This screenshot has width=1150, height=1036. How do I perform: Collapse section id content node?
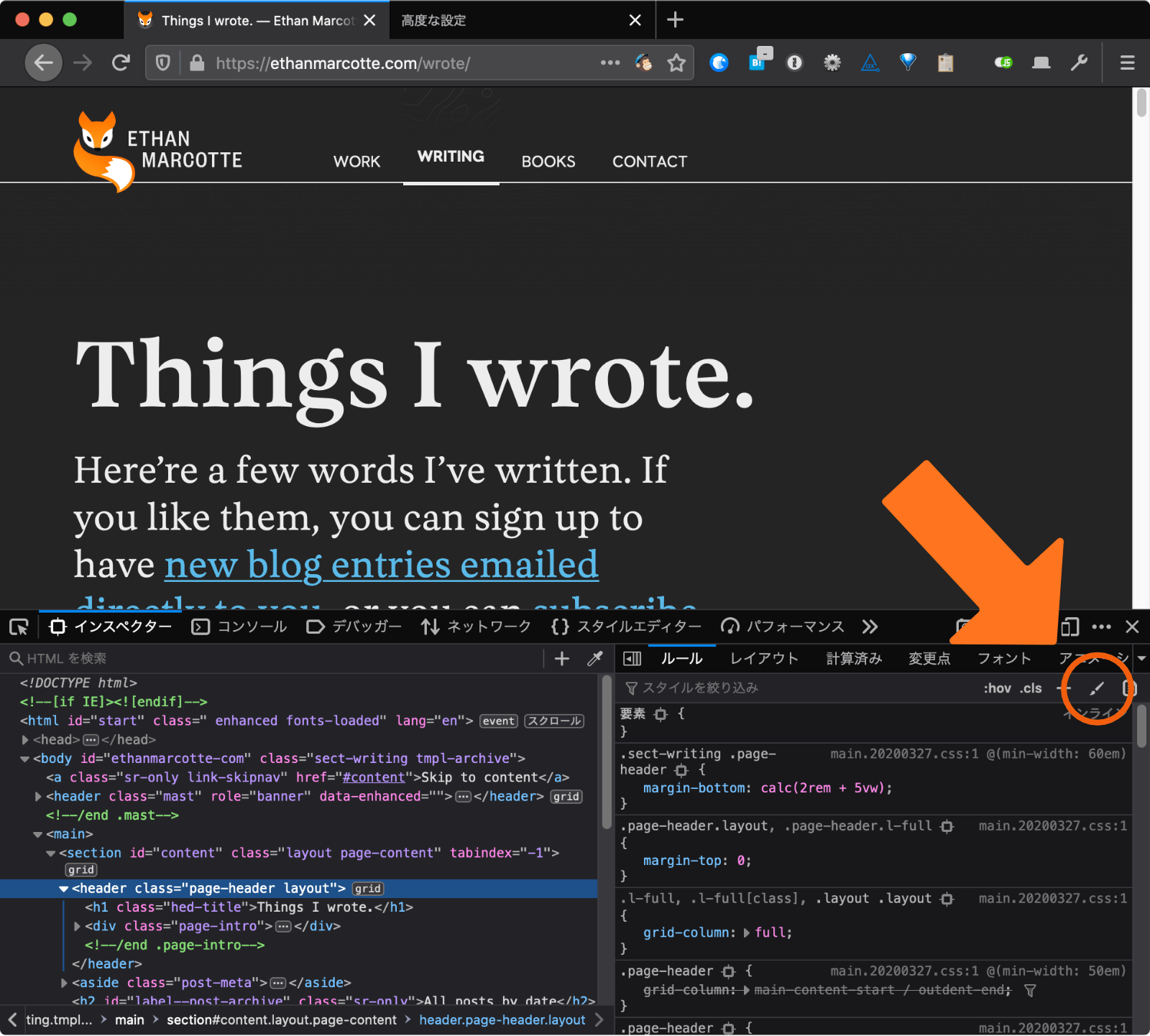click(51, 853)
